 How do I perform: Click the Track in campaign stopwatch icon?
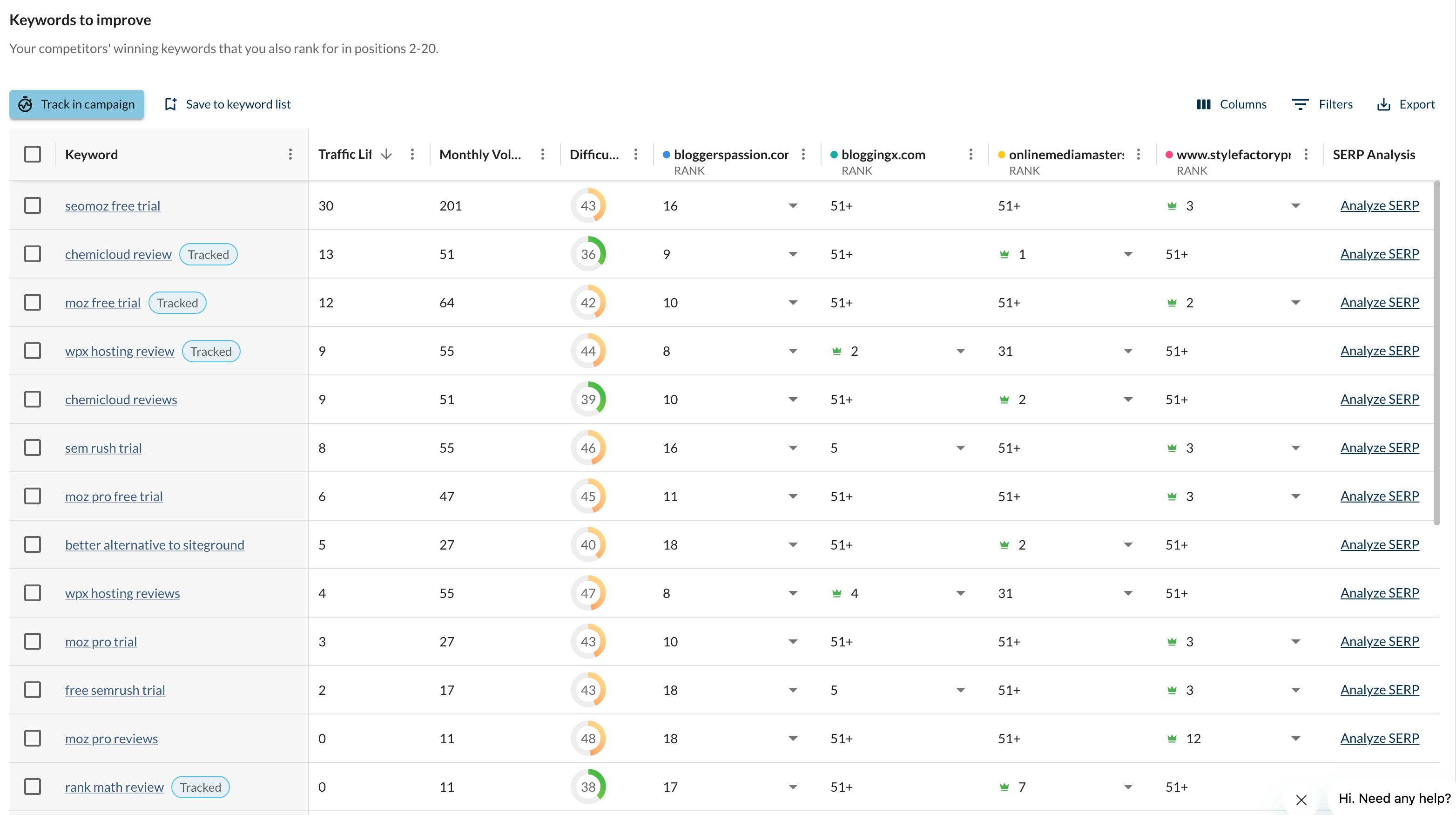click(x=26, y=104)
